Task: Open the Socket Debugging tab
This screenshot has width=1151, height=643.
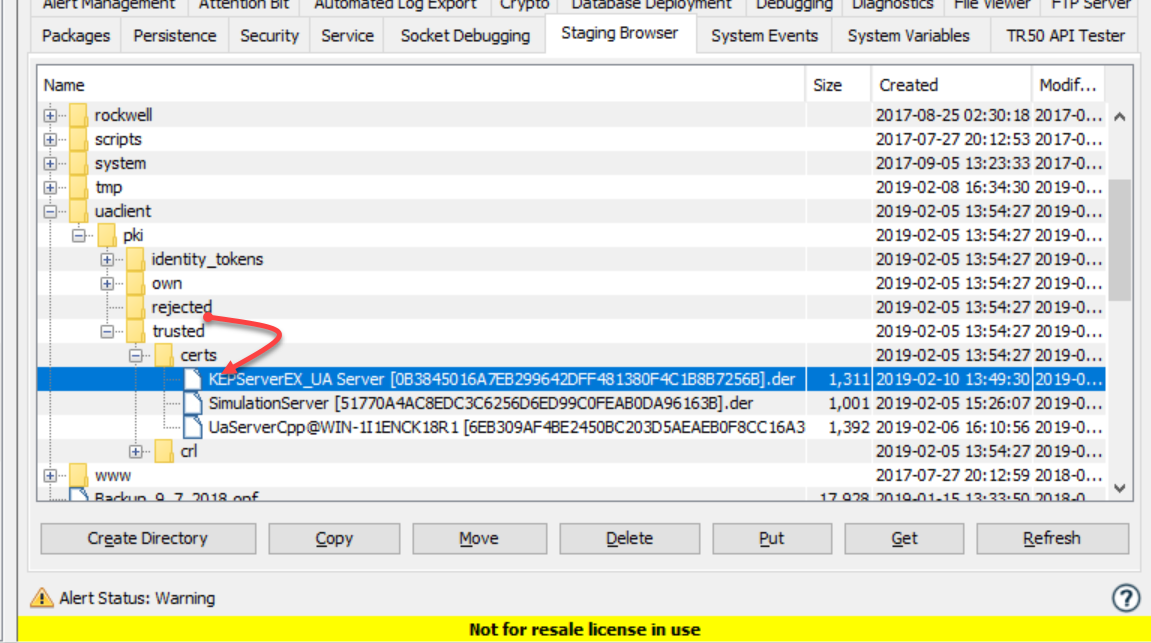Action: click(x=465, y=36)
